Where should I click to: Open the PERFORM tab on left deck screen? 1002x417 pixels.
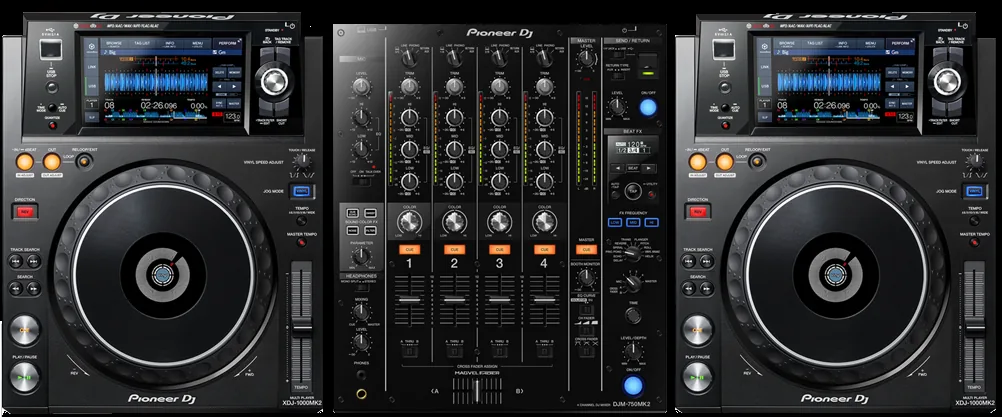point(227,43)
